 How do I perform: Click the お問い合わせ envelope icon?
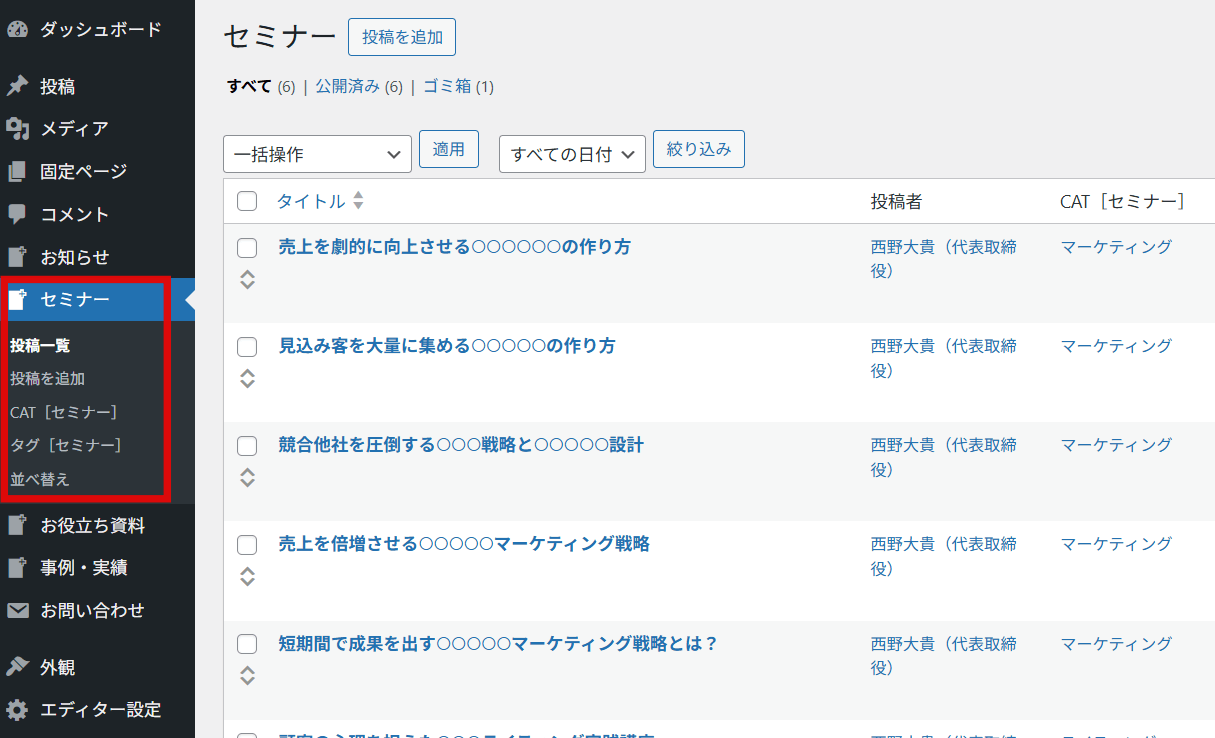click(x=17, y=610)
